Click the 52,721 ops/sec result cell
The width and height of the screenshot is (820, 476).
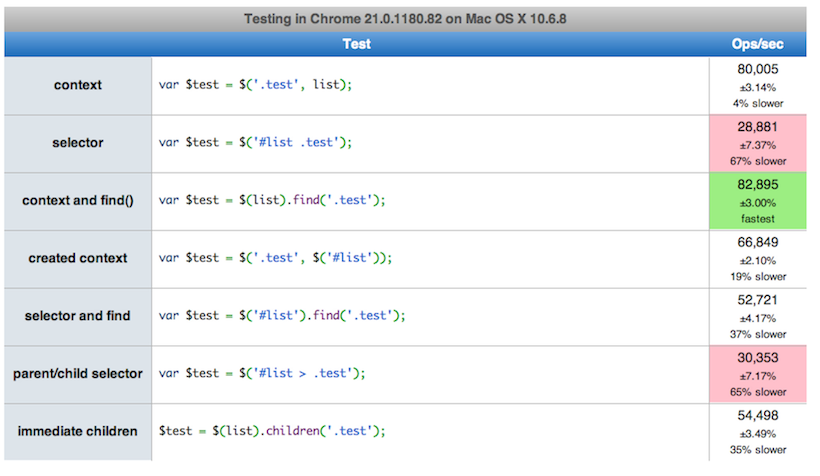(x=758, y=316)
